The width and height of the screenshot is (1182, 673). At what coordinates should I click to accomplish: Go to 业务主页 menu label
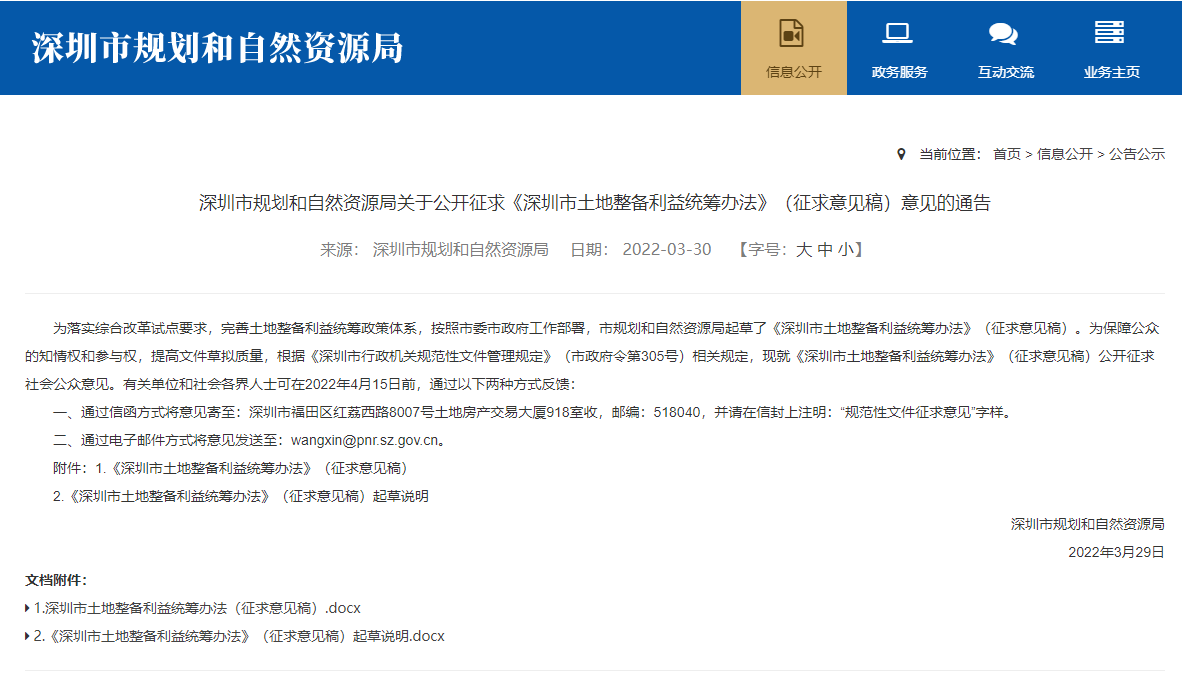coord(1111,72)
